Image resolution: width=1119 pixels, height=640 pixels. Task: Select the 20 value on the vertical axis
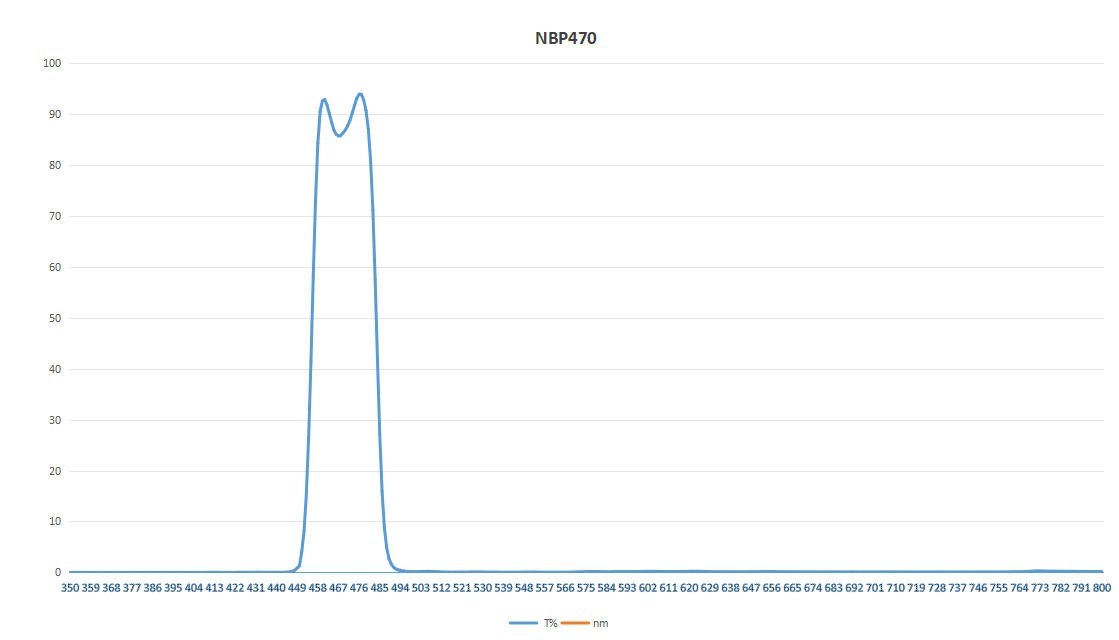(x=56, y=471)
